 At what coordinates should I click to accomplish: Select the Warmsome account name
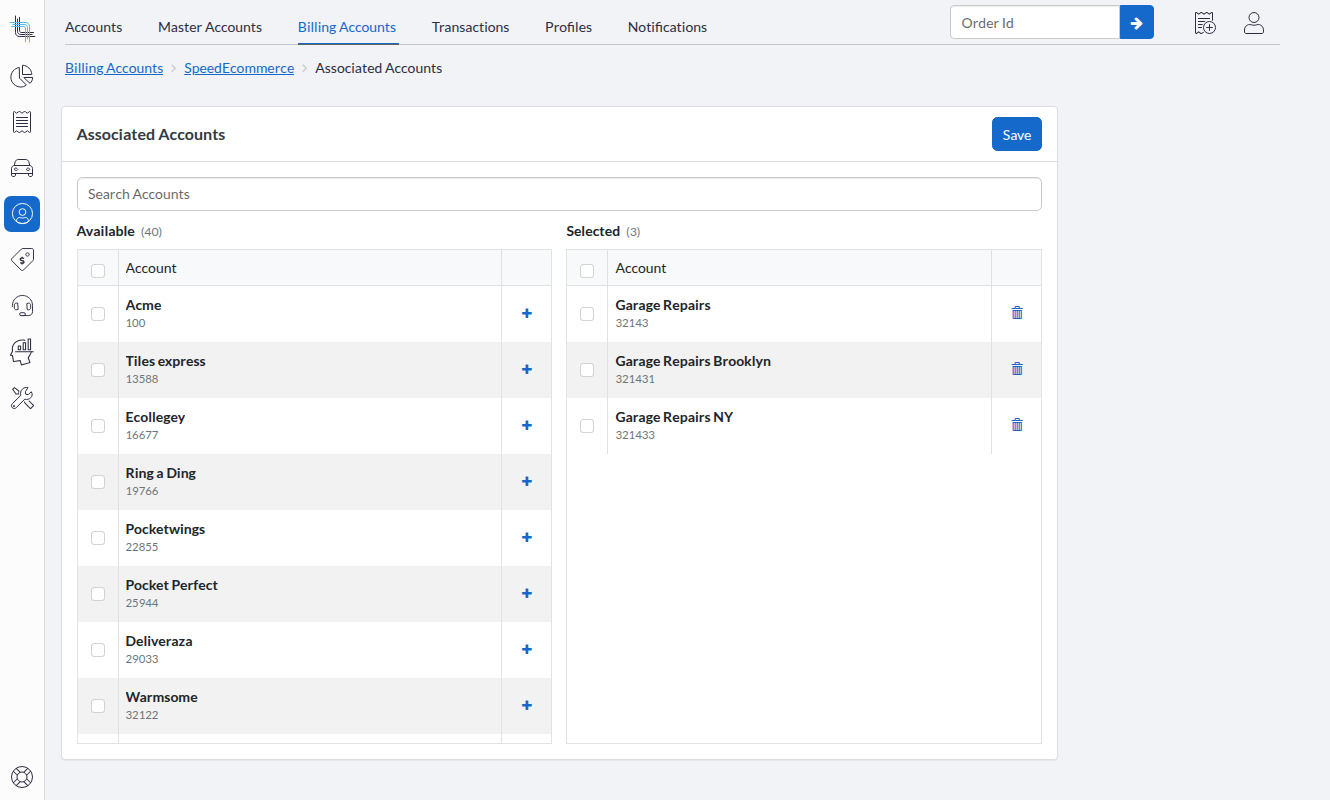(162, 697)
